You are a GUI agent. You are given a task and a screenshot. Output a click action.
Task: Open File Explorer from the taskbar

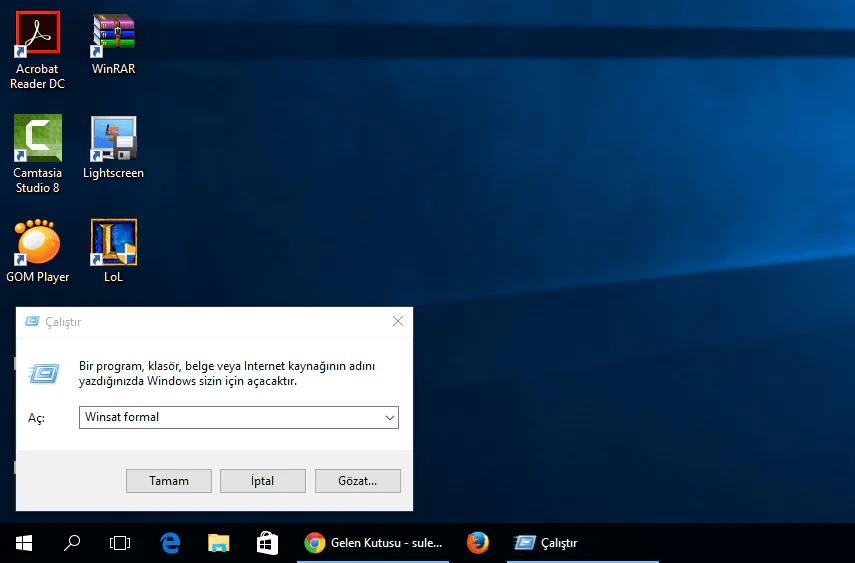(219, 543)
